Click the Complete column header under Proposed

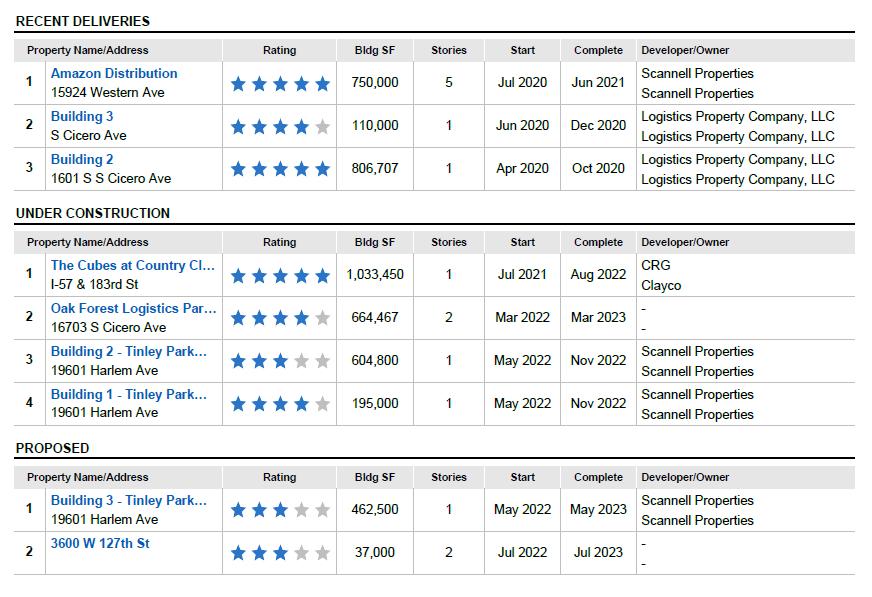tap(598, 477)
